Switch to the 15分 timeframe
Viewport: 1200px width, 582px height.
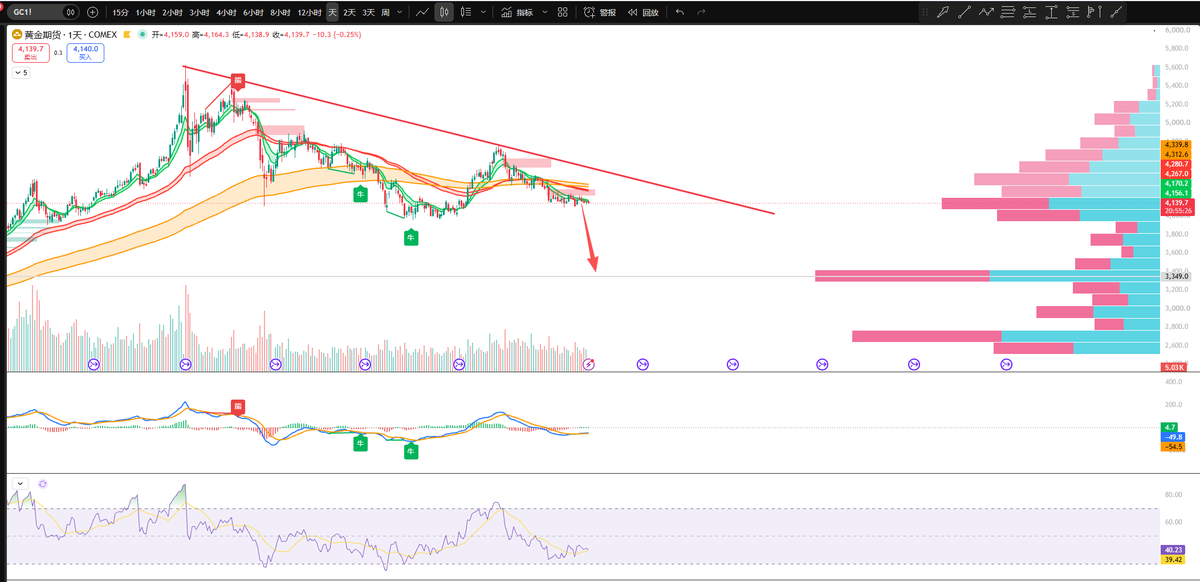pos(120,12)
